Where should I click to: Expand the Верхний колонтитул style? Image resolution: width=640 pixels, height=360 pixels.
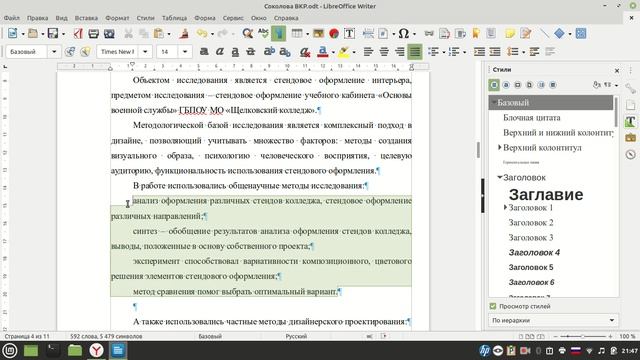coord(500,147)
